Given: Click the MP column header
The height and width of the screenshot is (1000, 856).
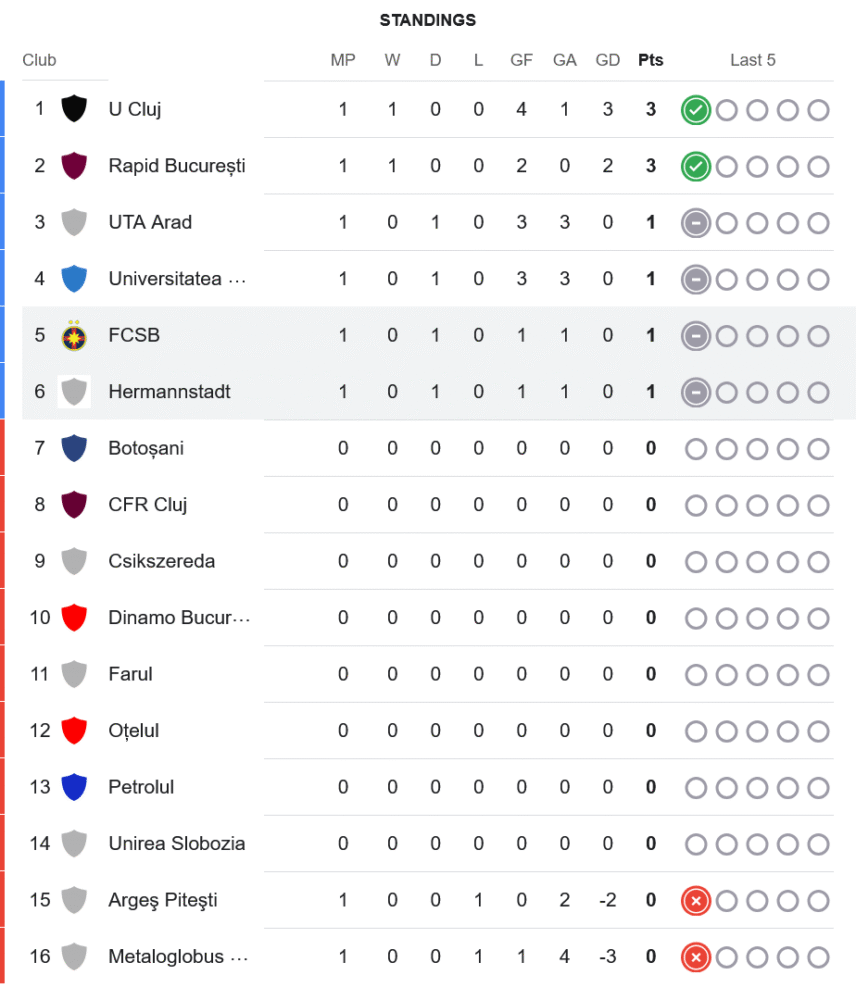Looking at the screenshot, I should pyautogui.click(x=343, y=60).
